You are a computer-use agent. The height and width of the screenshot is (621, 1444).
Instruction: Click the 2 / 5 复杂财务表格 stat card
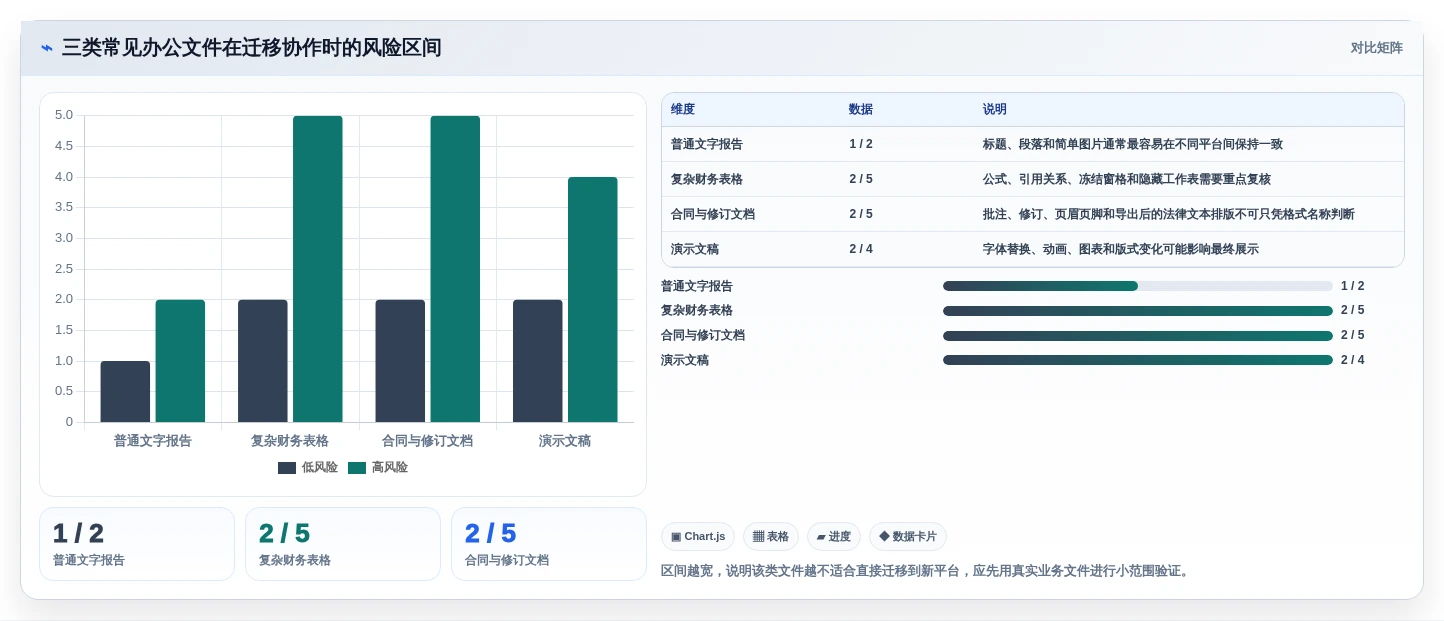pyautogui.click(x=343, y=544)
